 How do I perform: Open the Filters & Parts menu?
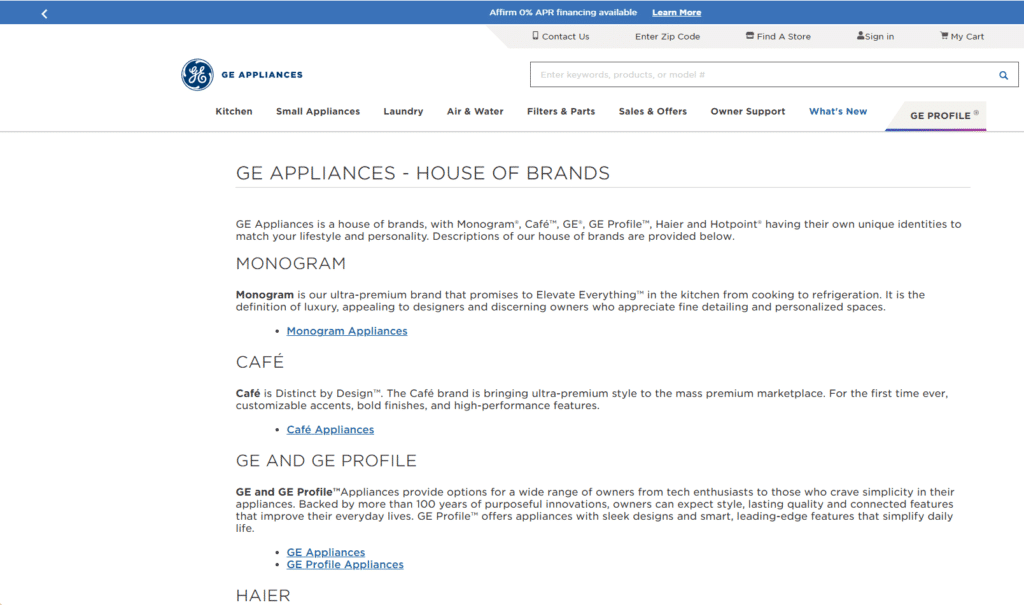[561, 112]
